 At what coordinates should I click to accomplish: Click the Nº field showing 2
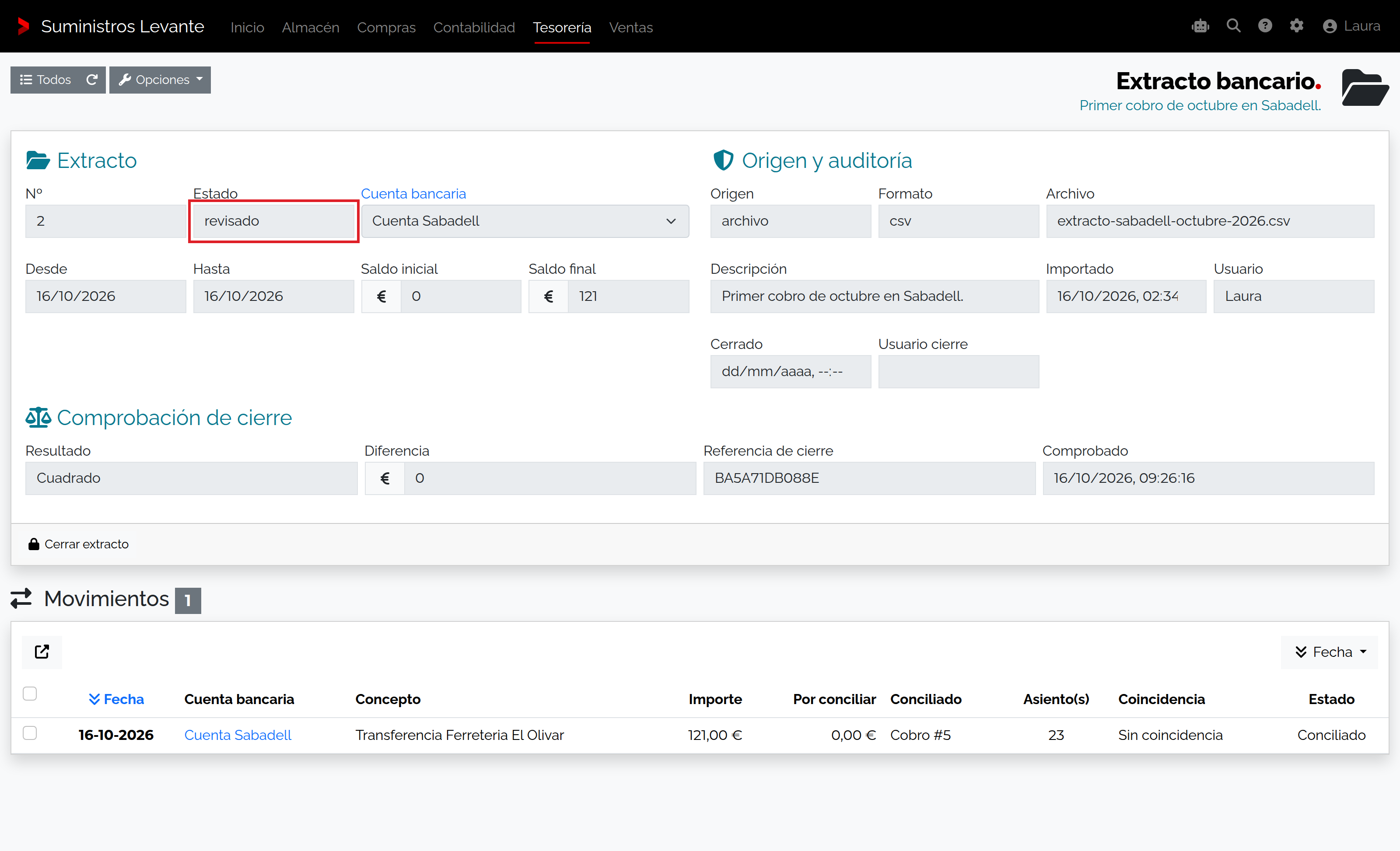click(106, 221)
